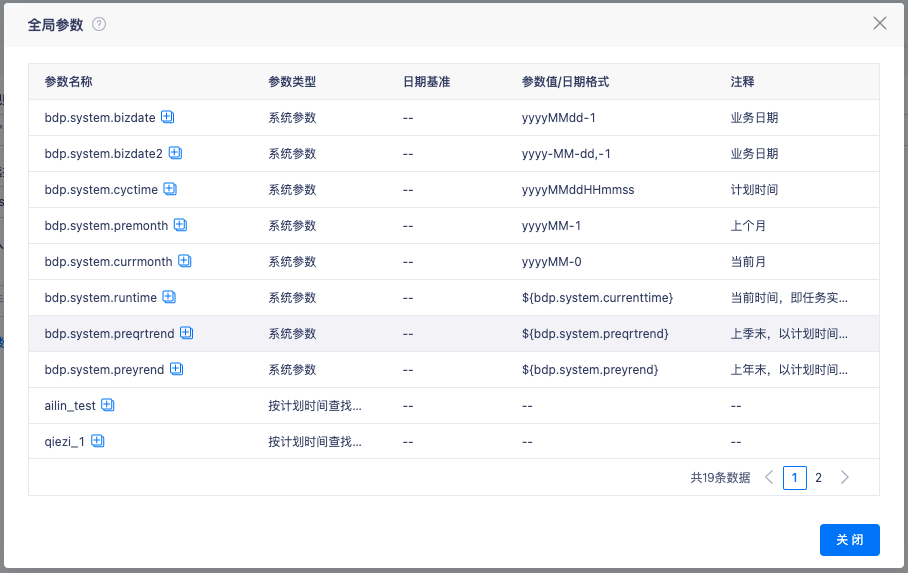Close the 全局参数 dialog with the X

pyautogui.click(x=880, y=23)
